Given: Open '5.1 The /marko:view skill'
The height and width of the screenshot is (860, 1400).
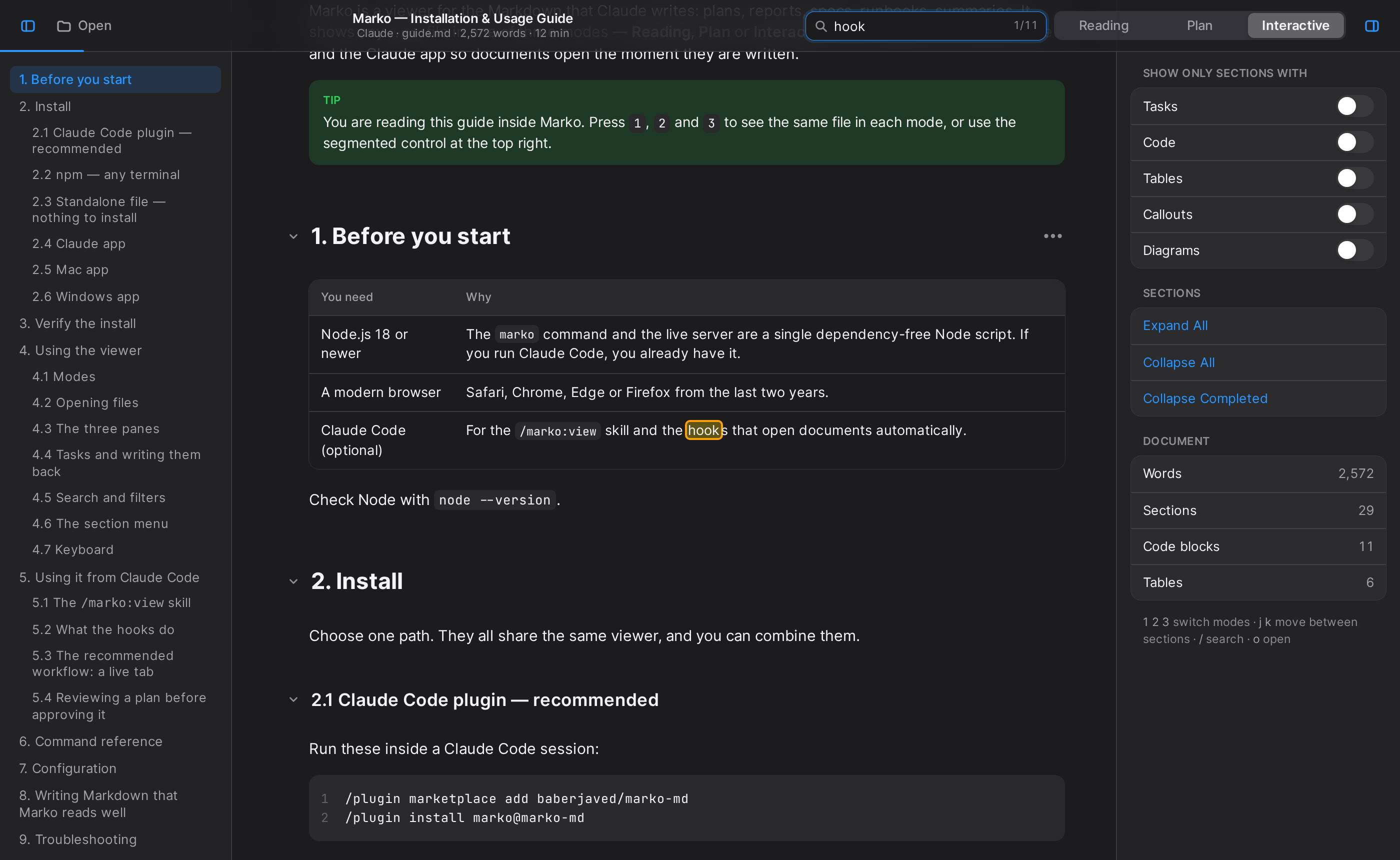Looking at the screenshot, I should pyautogui.click(x=115, y=603).
